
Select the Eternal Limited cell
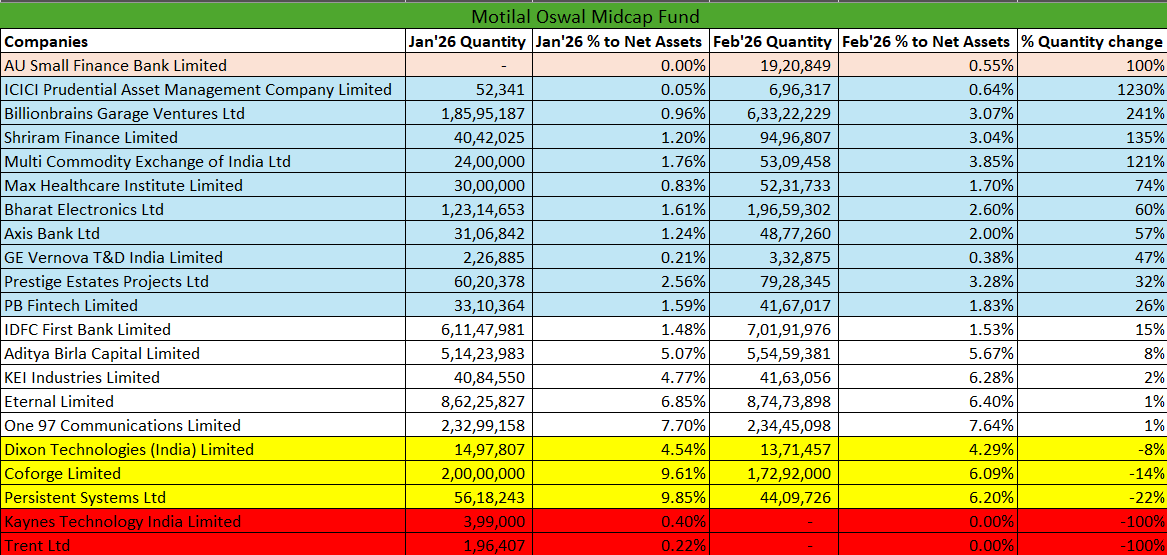click(202, 401)
